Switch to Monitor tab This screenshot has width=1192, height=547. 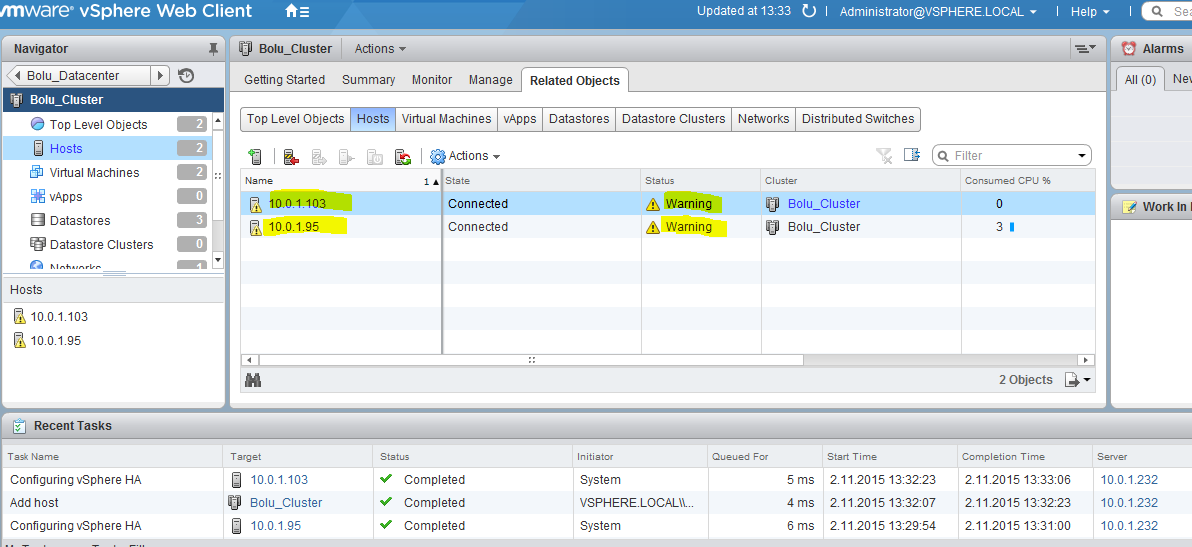(x=432, y=80)
